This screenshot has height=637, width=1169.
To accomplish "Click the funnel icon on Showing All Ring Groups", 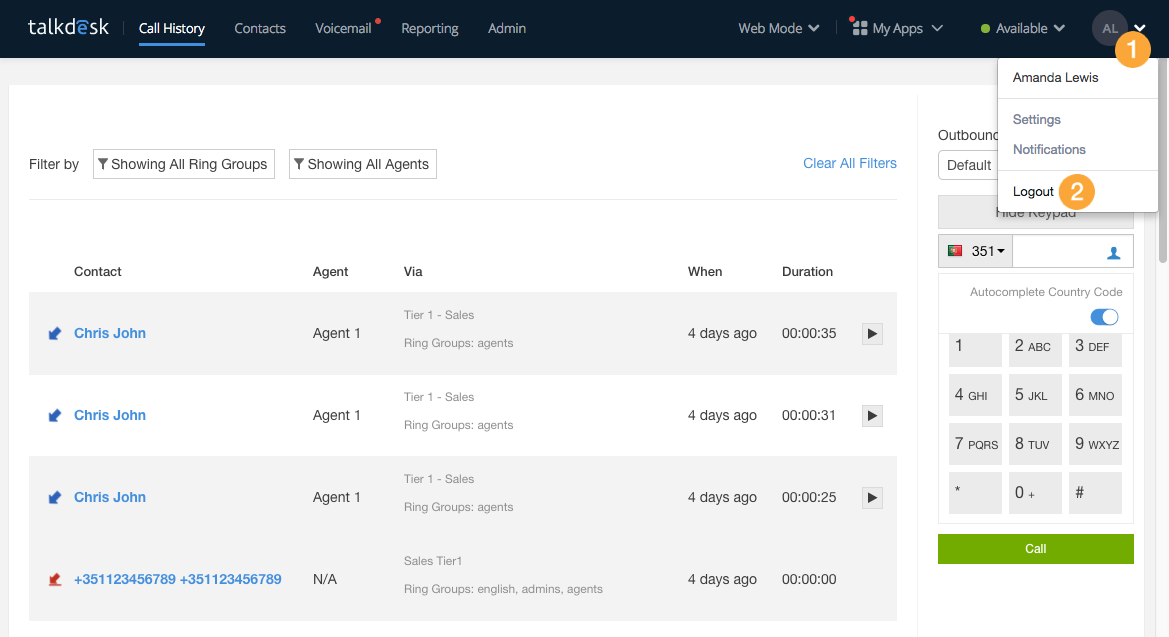I will tap(103, 164).
